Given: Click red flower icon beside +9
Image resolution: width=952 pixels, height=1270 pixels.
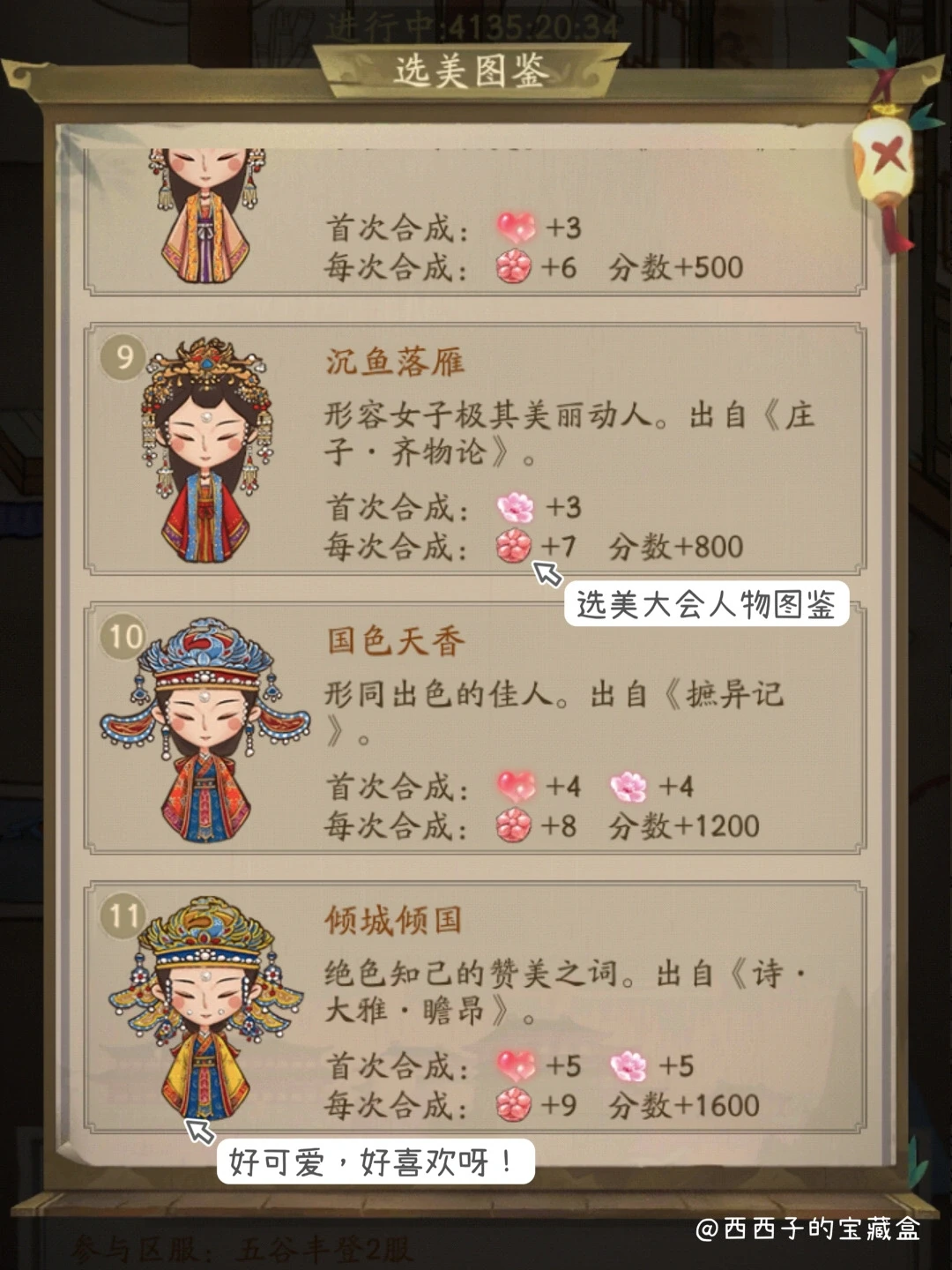Looking at the screenshot, I should (514, 1105).
